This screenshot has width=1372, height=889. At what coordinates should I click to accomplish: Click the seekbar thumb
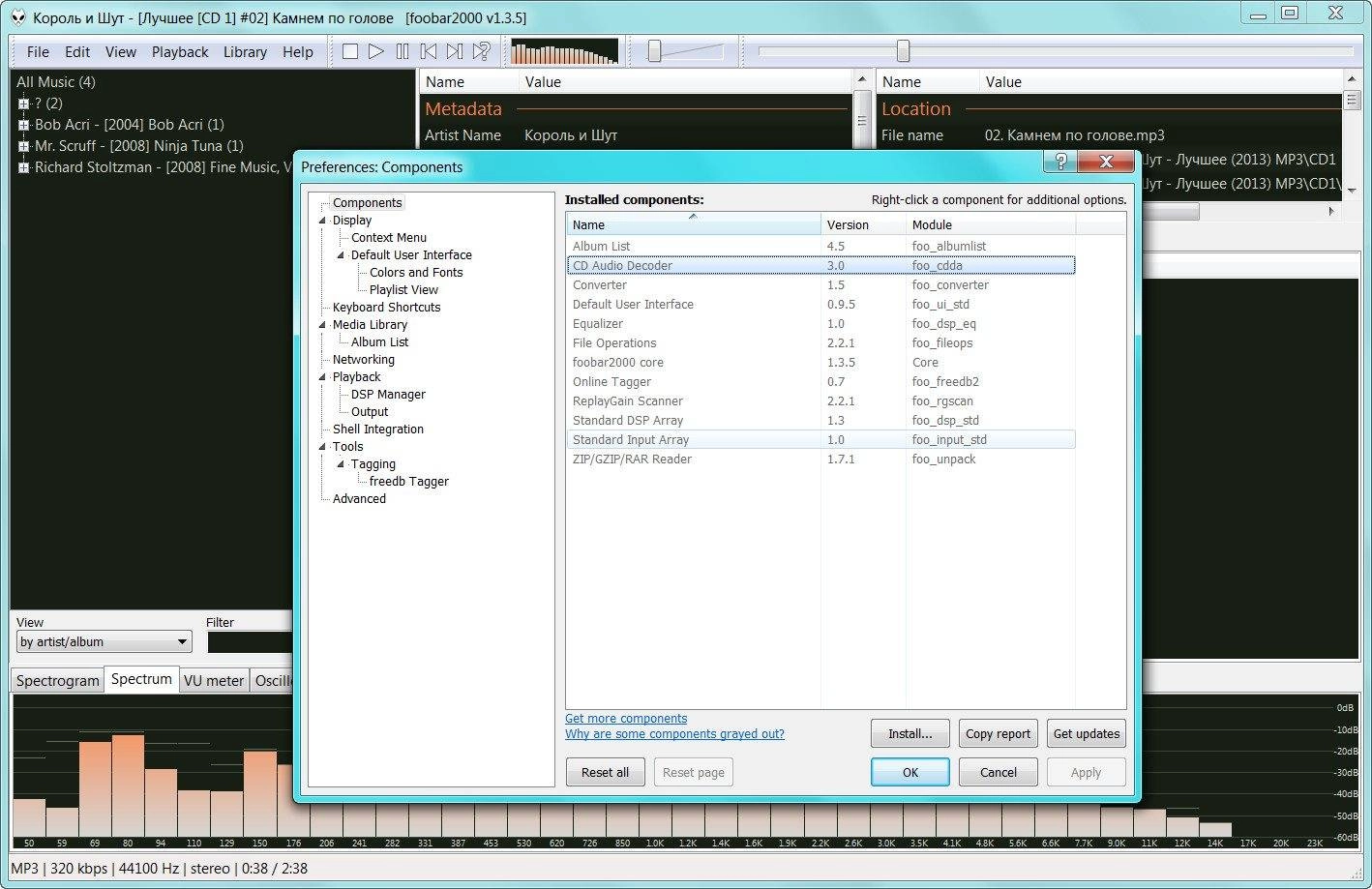903,51
